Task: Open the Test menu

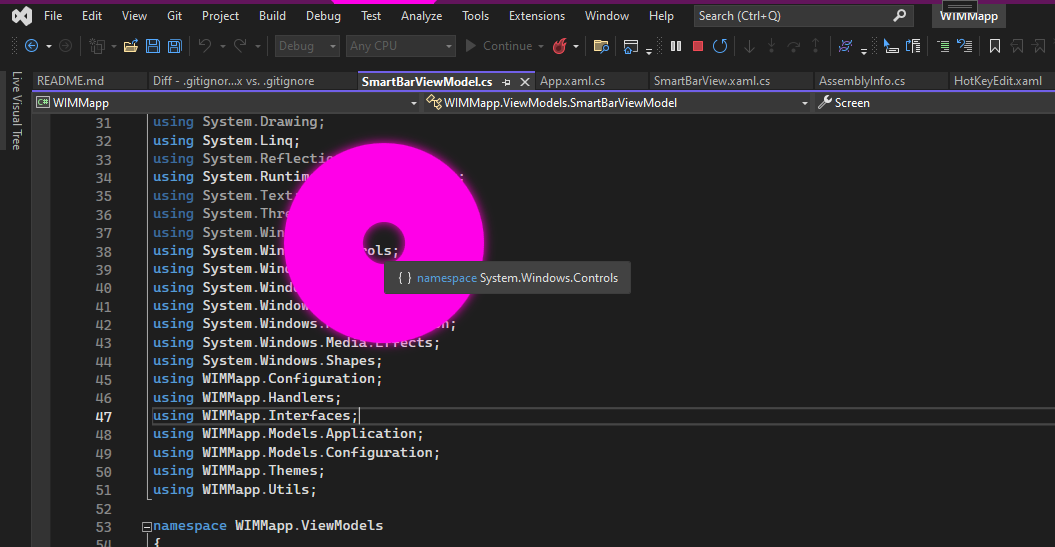Action: [371, 15]
